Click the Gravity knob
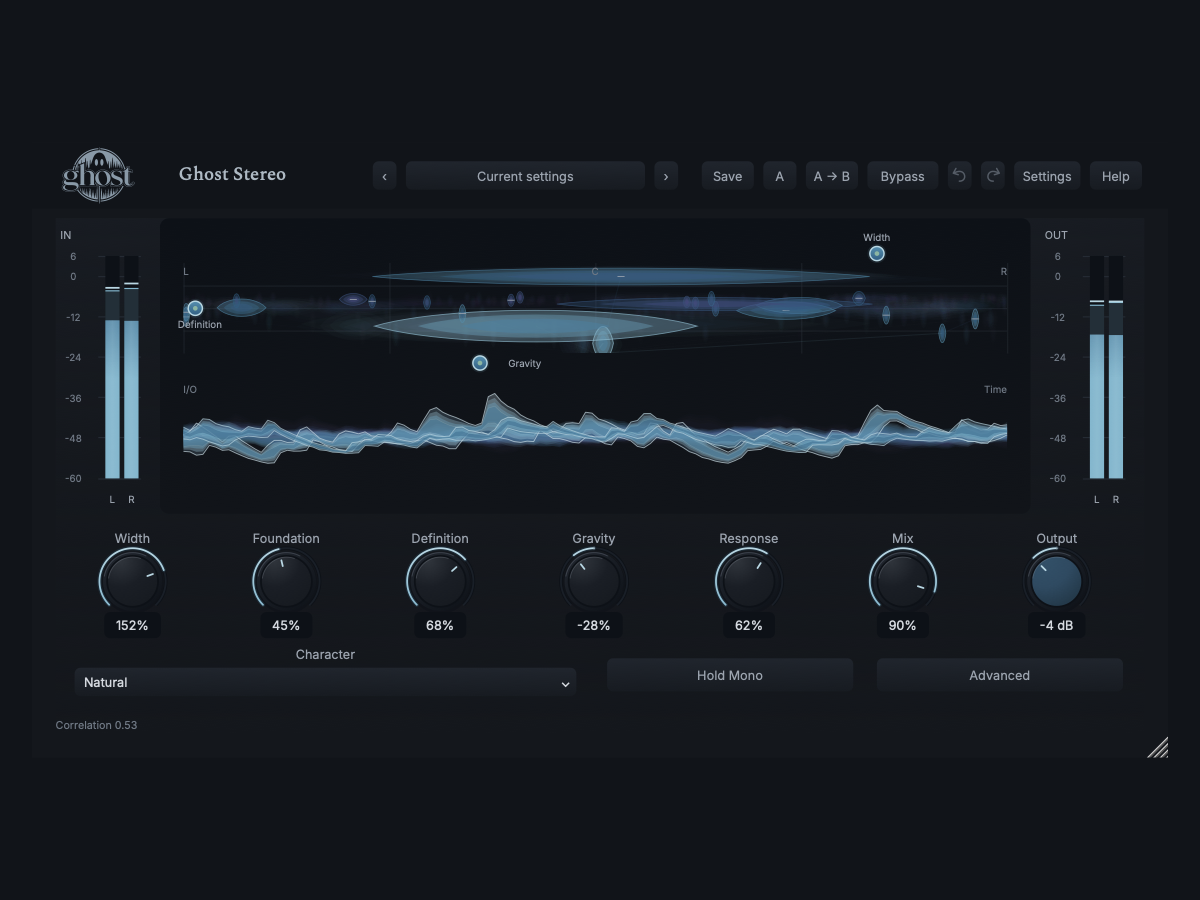 (x=594, y=581)
